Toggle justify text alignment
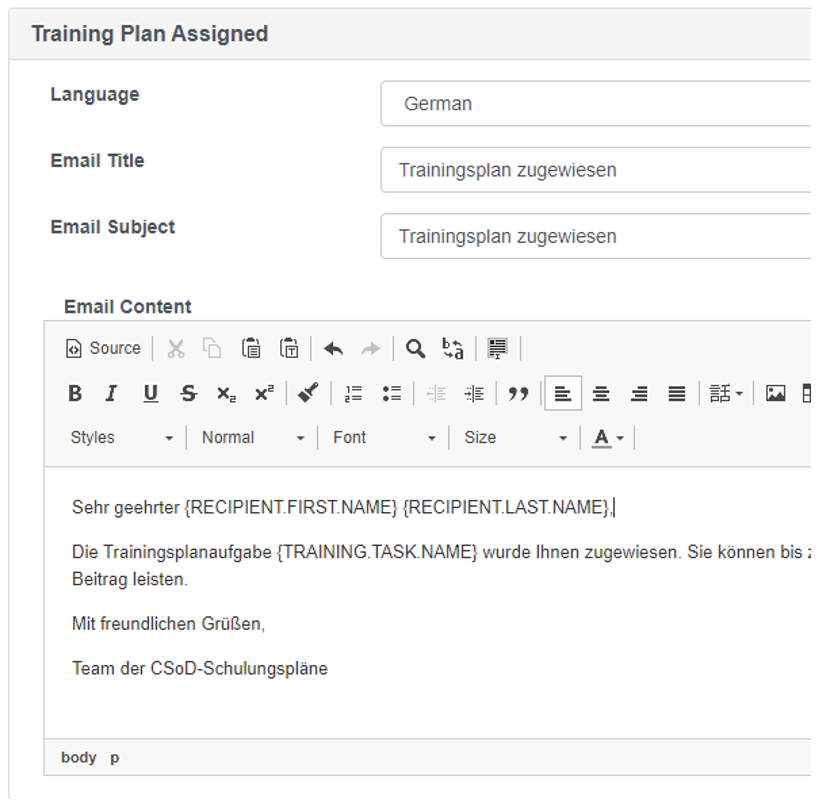This screenshot has width=822, height=800. 677,393
